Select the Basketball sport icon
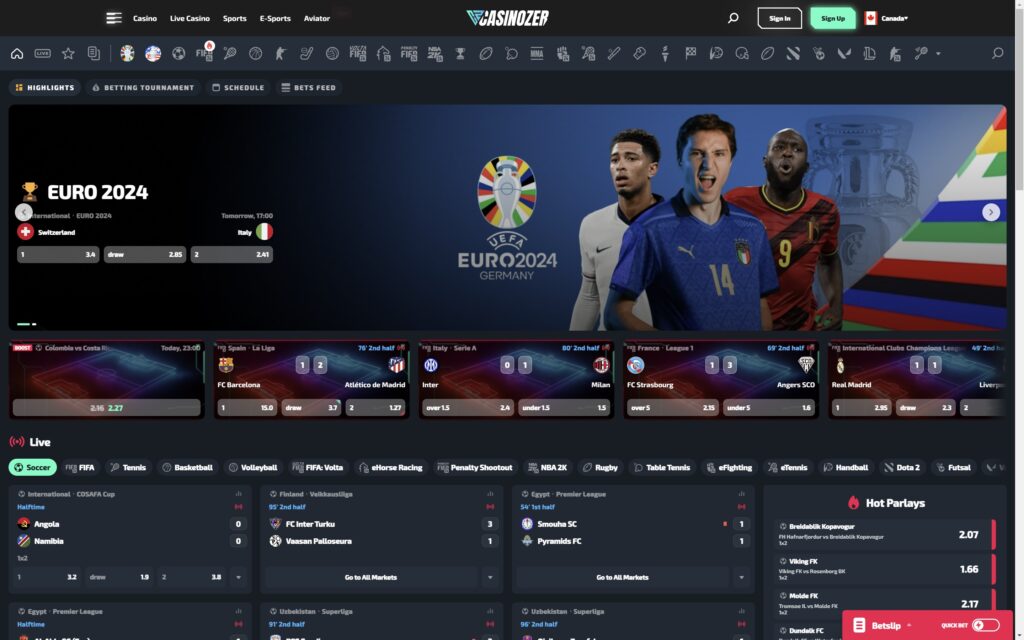The image size is (1024, 640). (x=255, y=54)
